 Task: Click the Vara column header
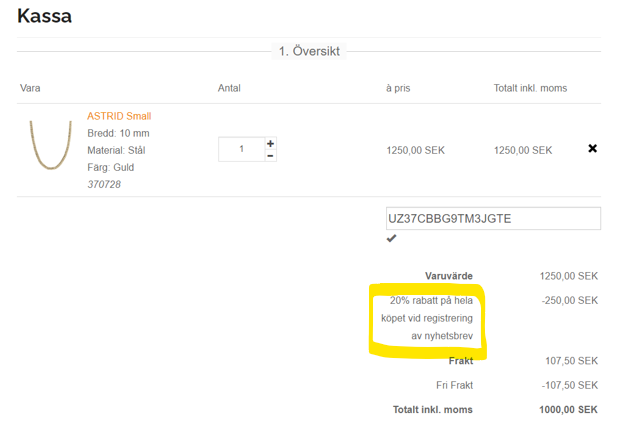[30, 88]
